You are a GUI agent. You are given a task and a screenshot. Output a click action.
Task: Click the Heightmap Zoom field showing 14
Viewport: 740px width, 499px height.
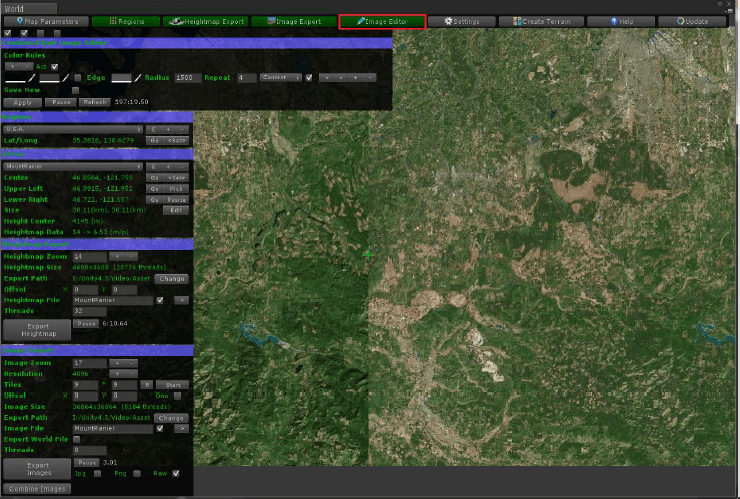[90, 256]
